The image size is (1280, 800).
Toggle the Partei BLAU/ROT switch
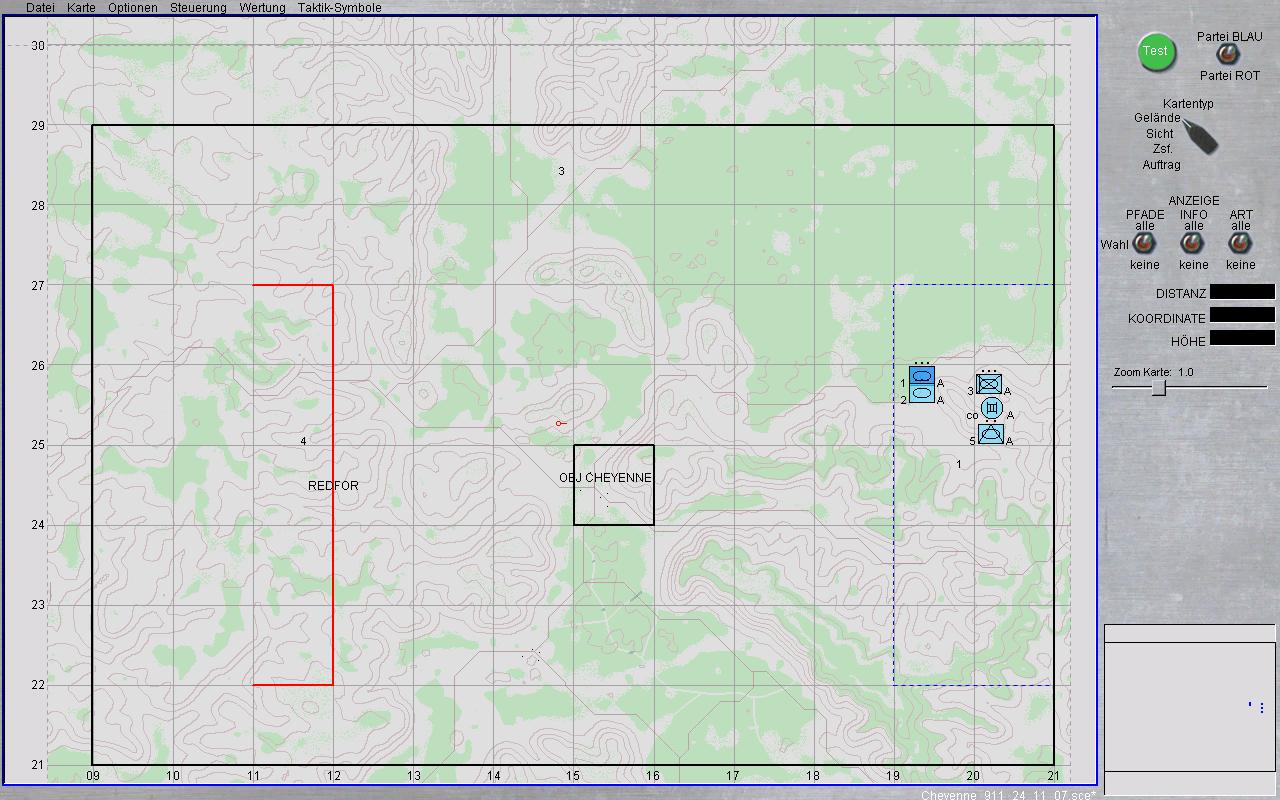1224,55
